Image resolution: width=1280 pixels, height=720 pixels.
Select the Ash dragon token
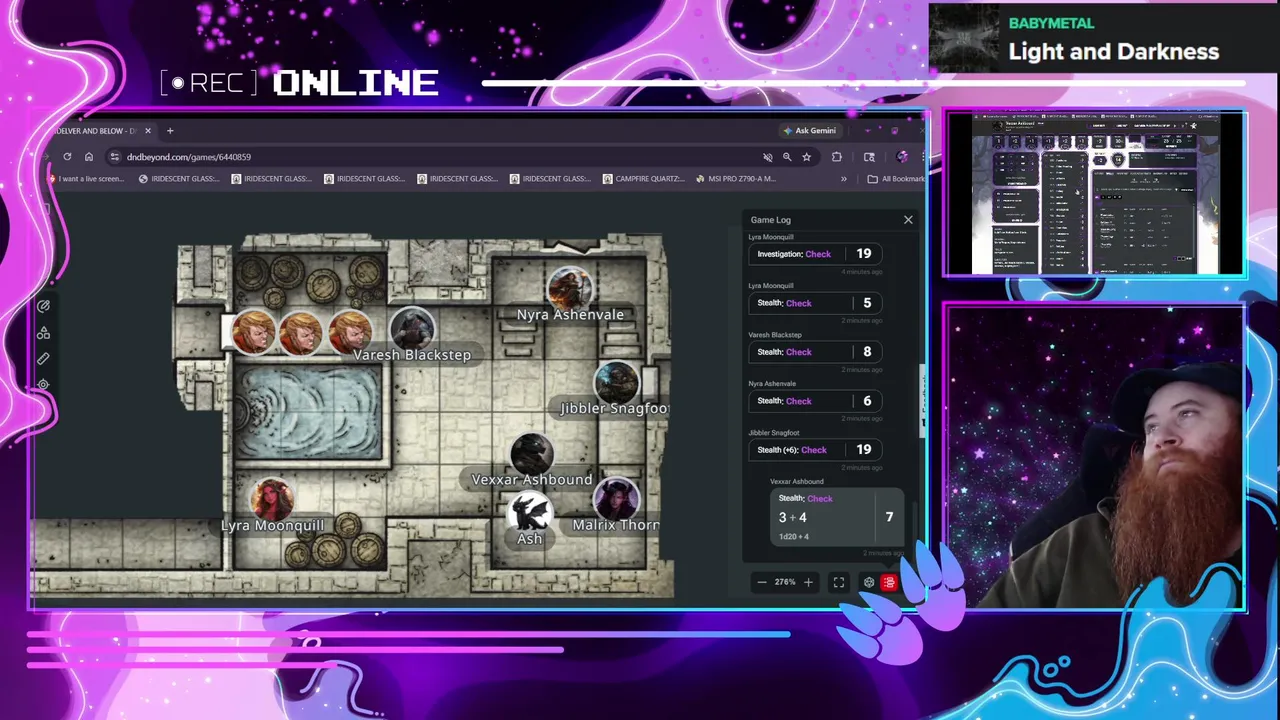coord(530,513)
